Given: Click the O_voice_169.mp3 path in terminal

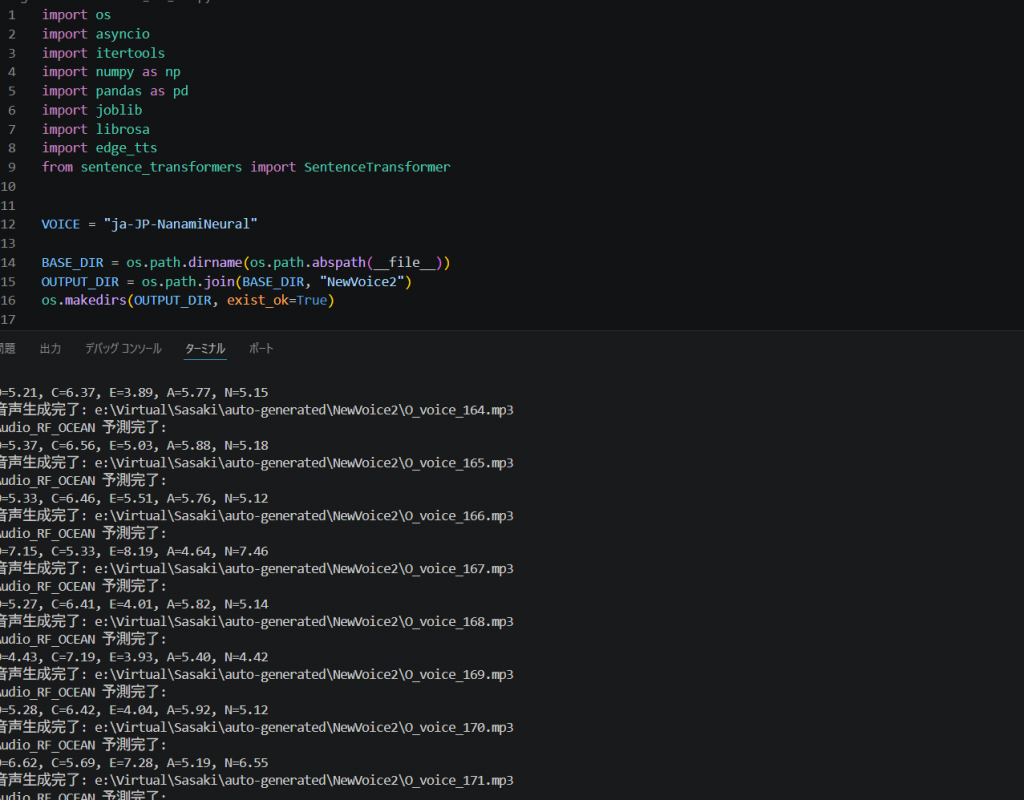Looking at the screenshot, I should 304,675.
